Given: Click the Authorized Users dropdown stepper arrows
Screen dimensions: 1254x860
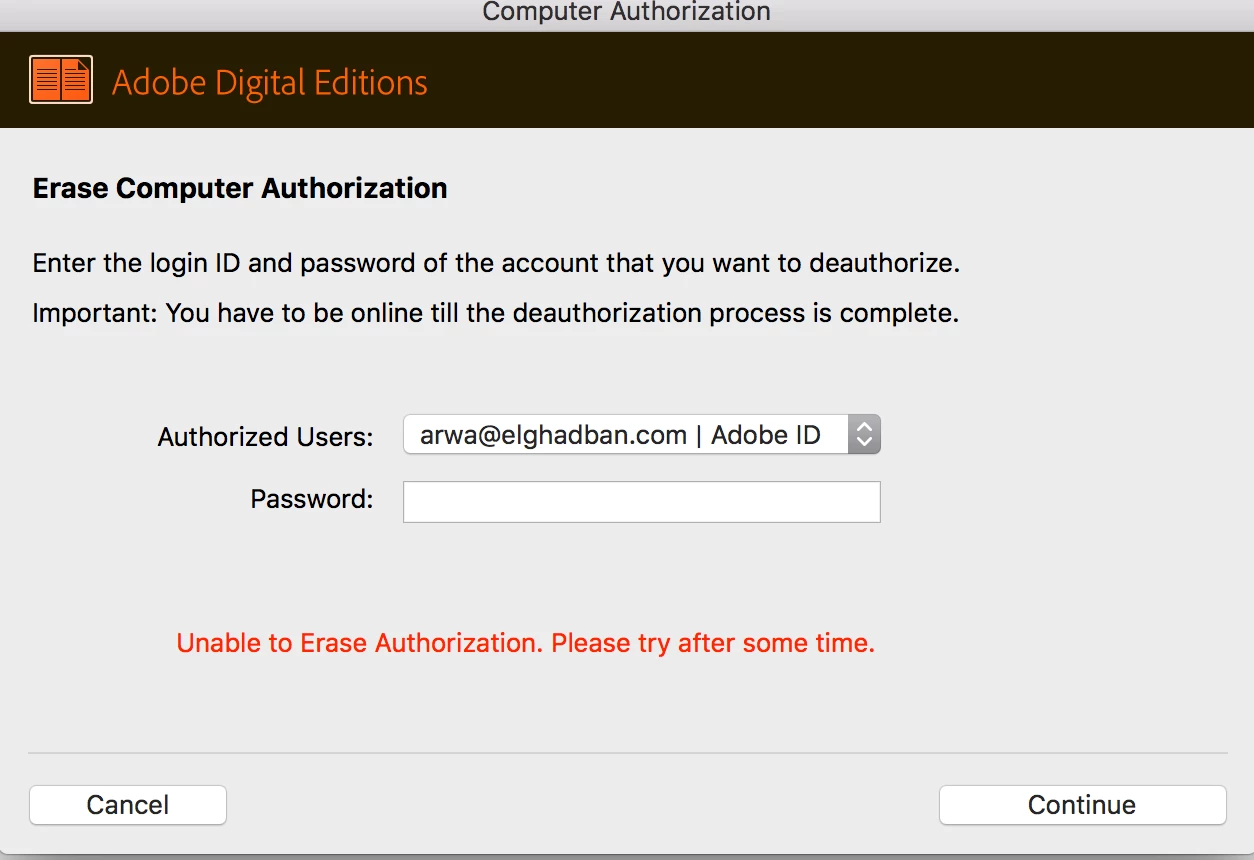Looking at the screenshot, I should click(864, 435).
